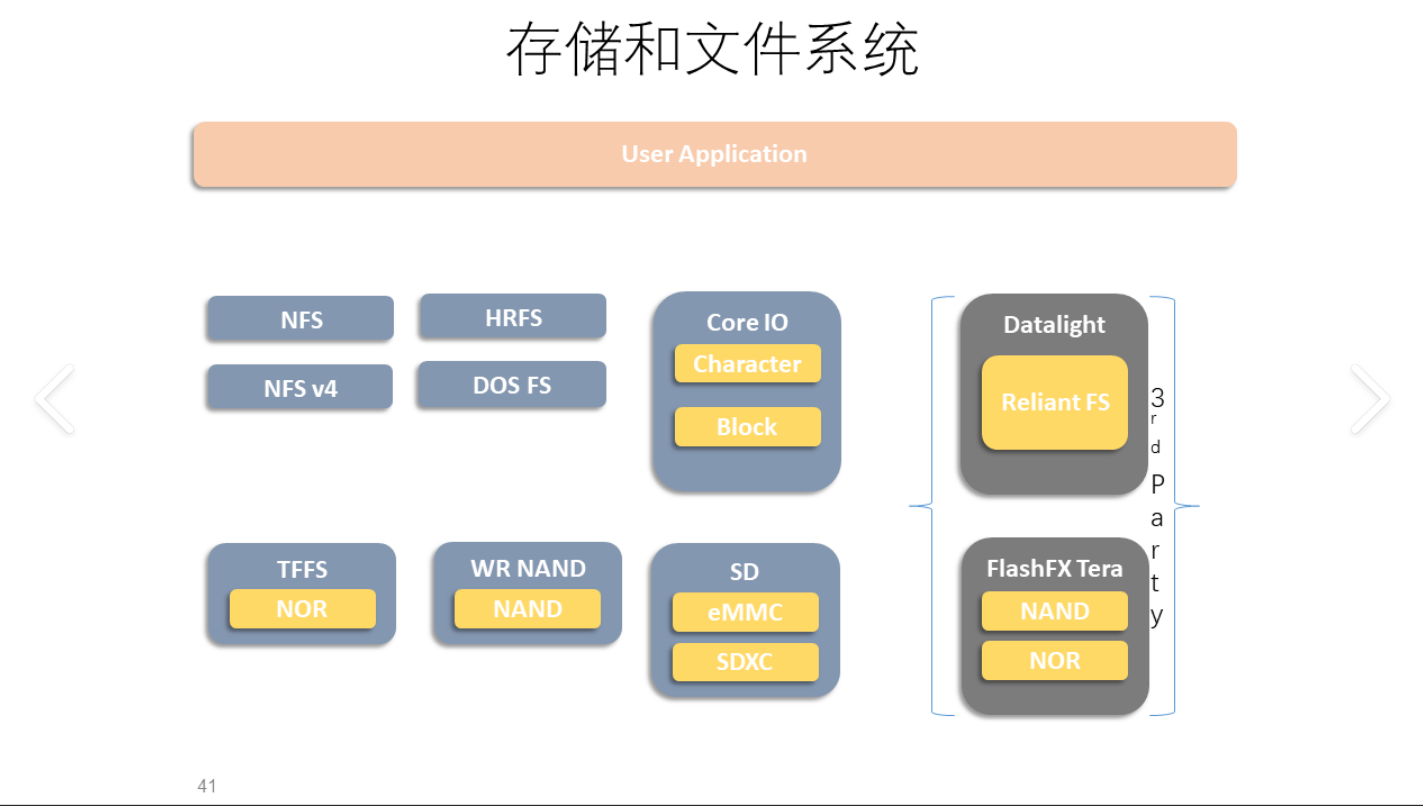Click the Character box in Core IO

pyautogui.click(x=748, y=364)
